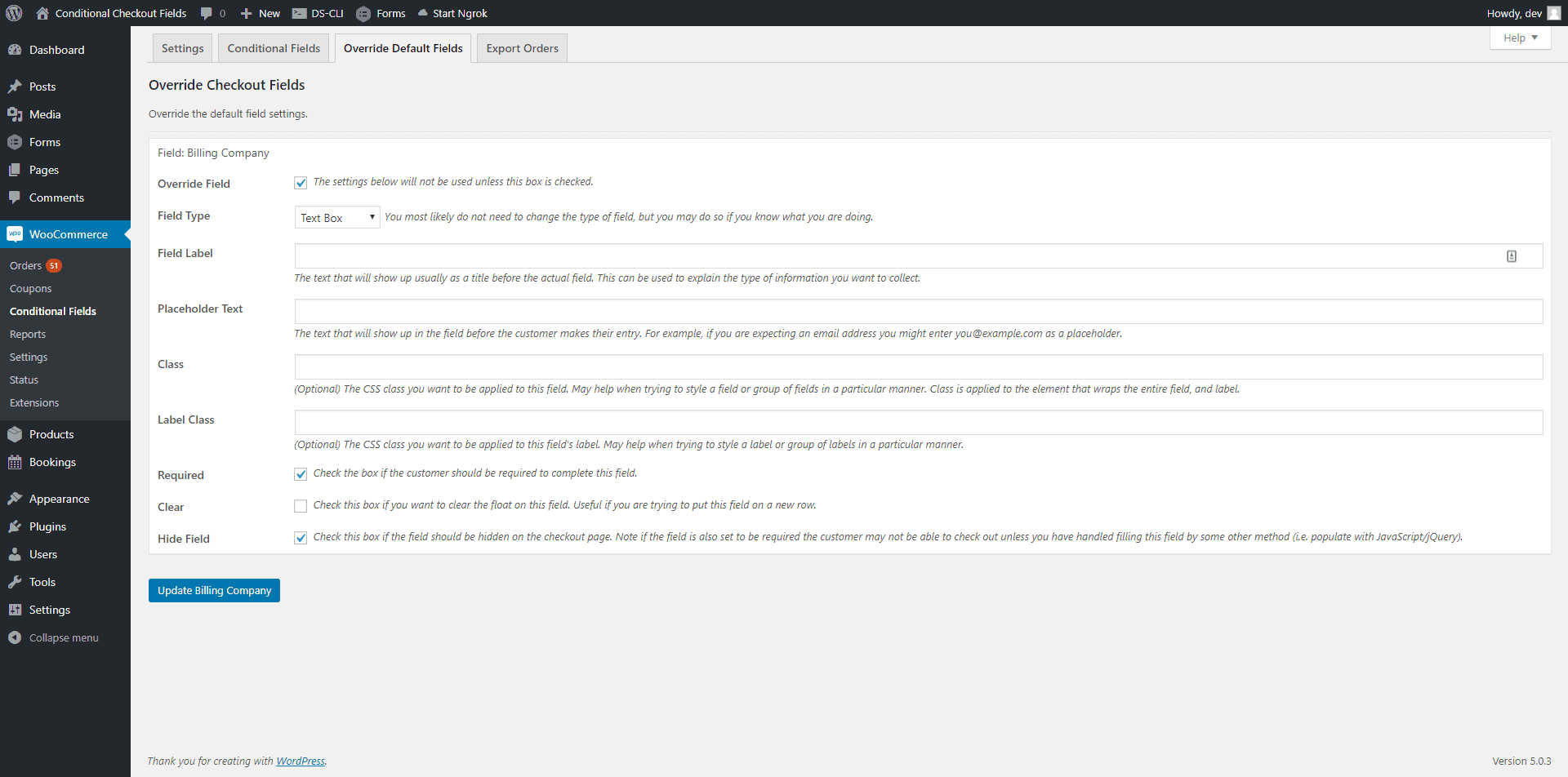Screen dimensions: 1568x777
Task: Uncheck the Override Field checkbox
Action: tap(301, 183)
